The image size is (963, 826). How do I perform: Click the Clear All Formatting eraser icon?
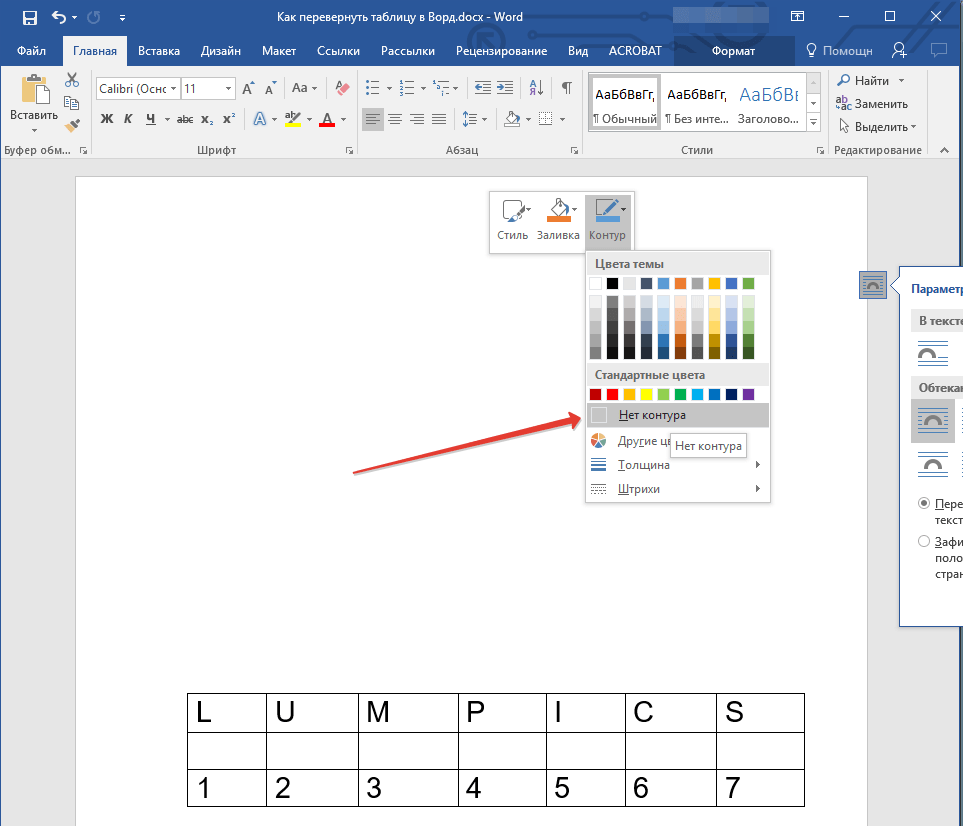click(343, 89)
